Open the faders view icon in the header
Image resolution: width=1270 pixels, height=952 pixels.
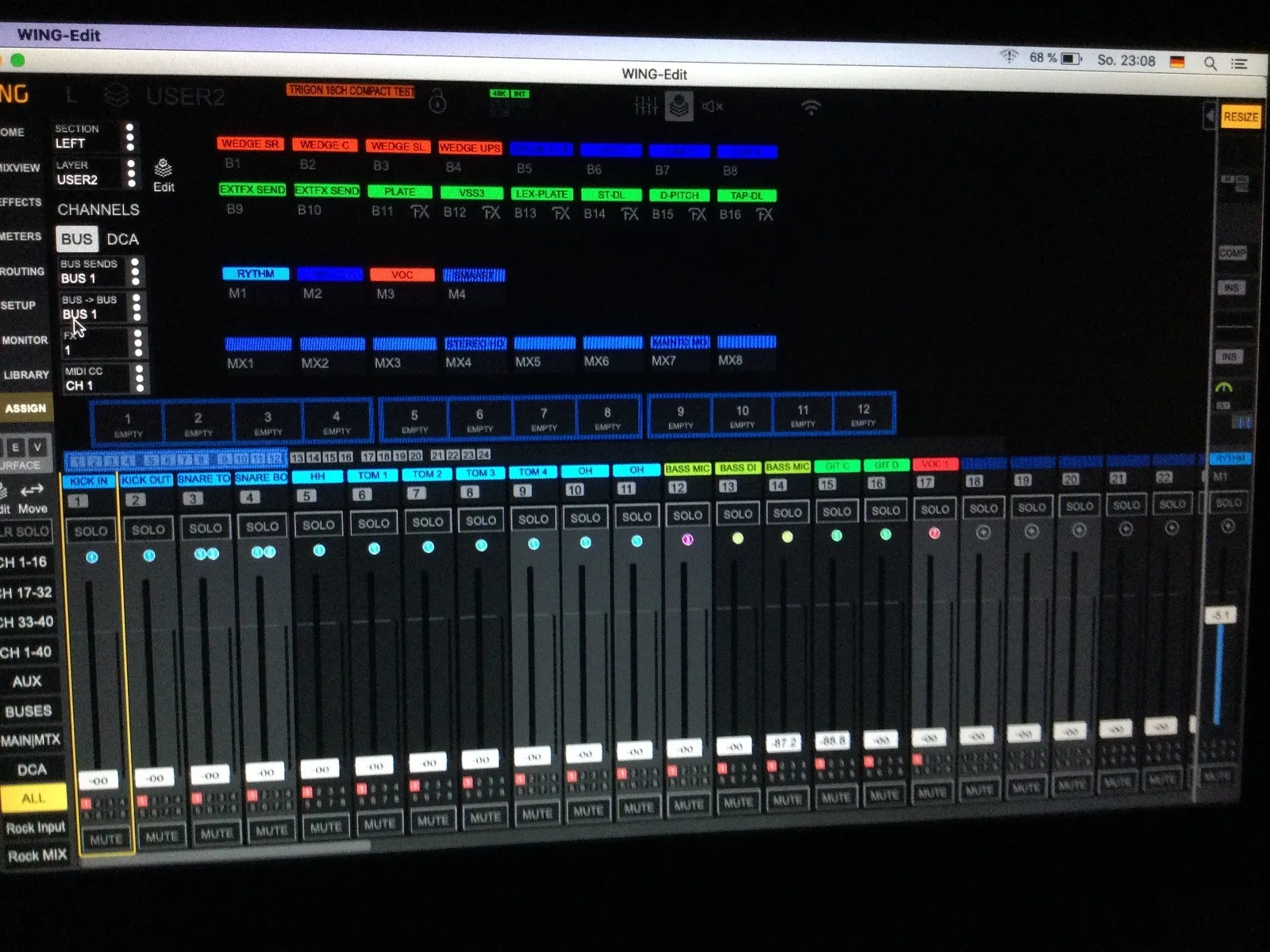(646, 106)
